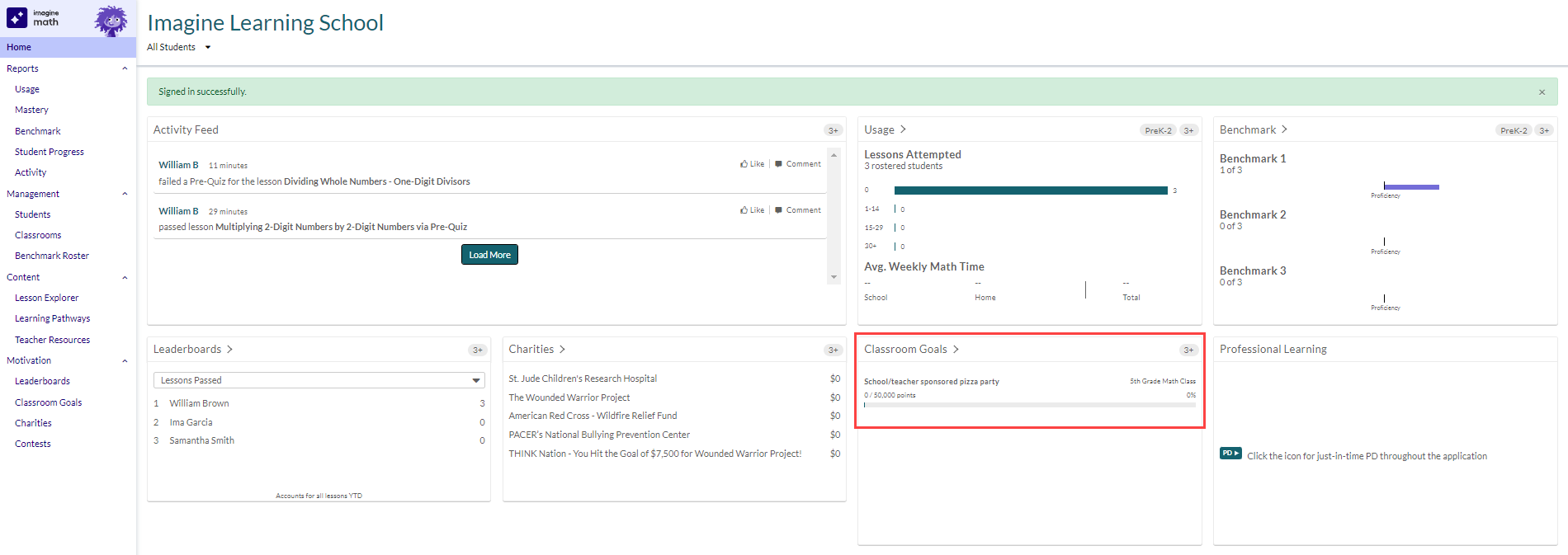Click the Benchmark 1 proficiency bar
This screenshot has height=555, width=1568.
(1412, 187)
